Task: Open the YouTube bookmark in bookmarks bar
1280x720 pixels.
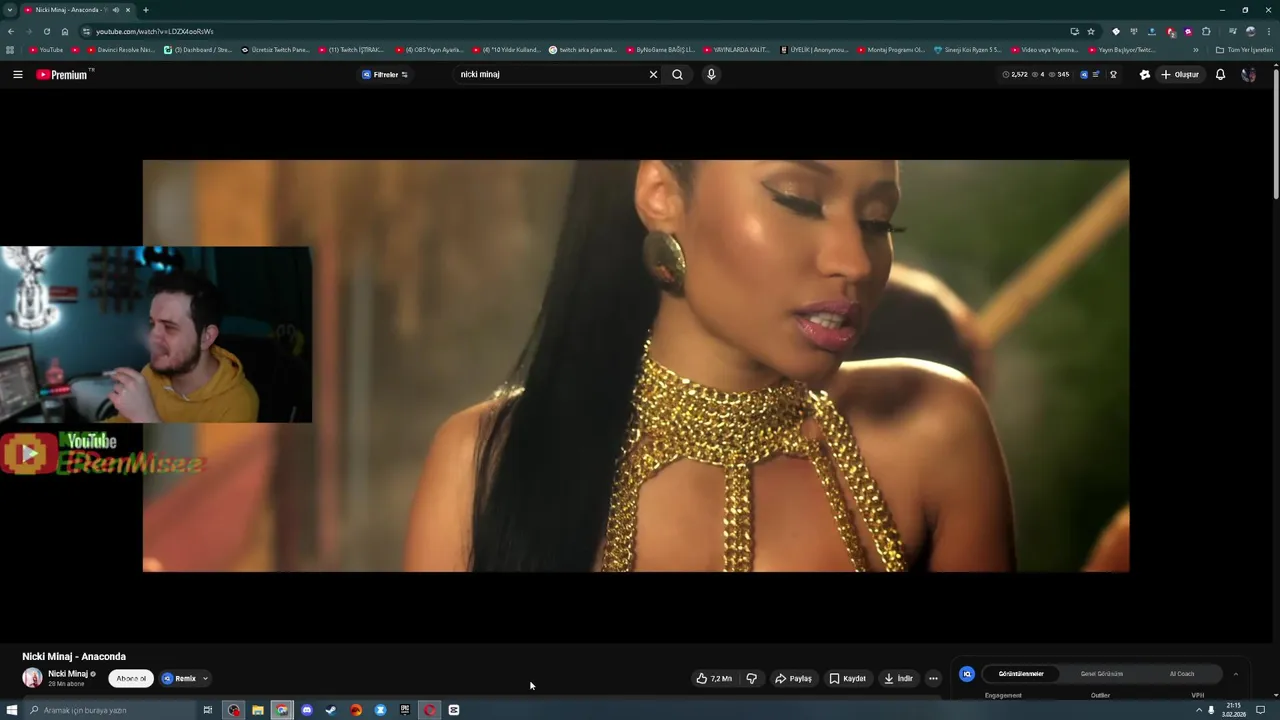Action: coord(47,50)
